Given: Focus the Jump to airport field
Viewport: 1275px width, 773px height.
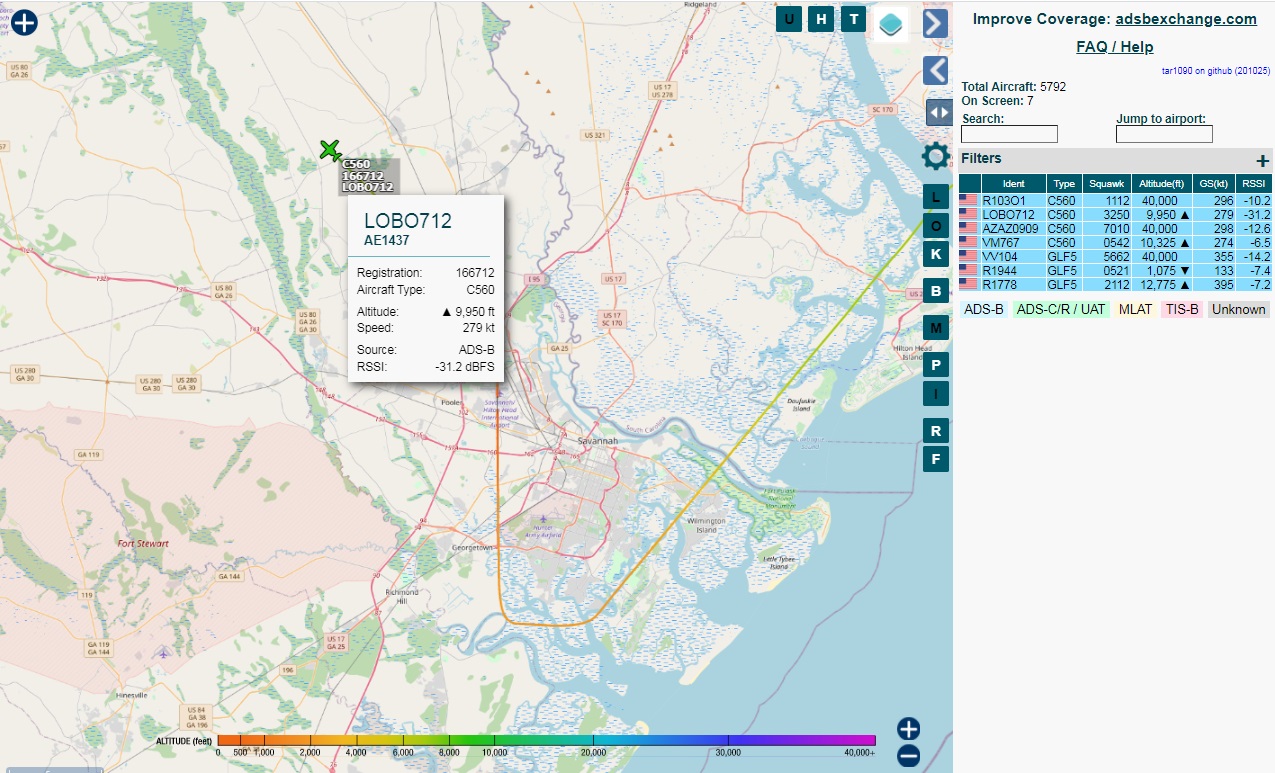Looking at the screenshot, I should (1164, 134).
